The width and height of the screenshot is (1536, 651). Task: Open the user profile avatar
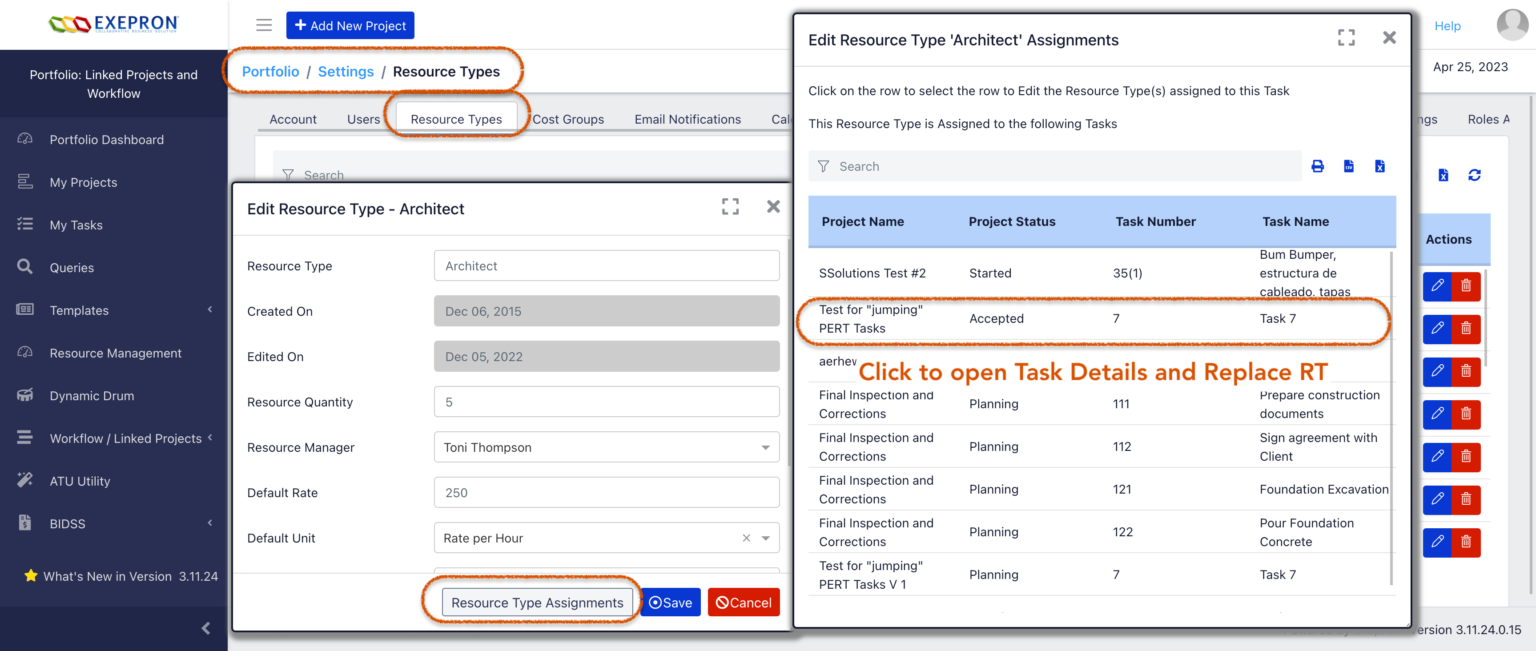pos(1514,26)
